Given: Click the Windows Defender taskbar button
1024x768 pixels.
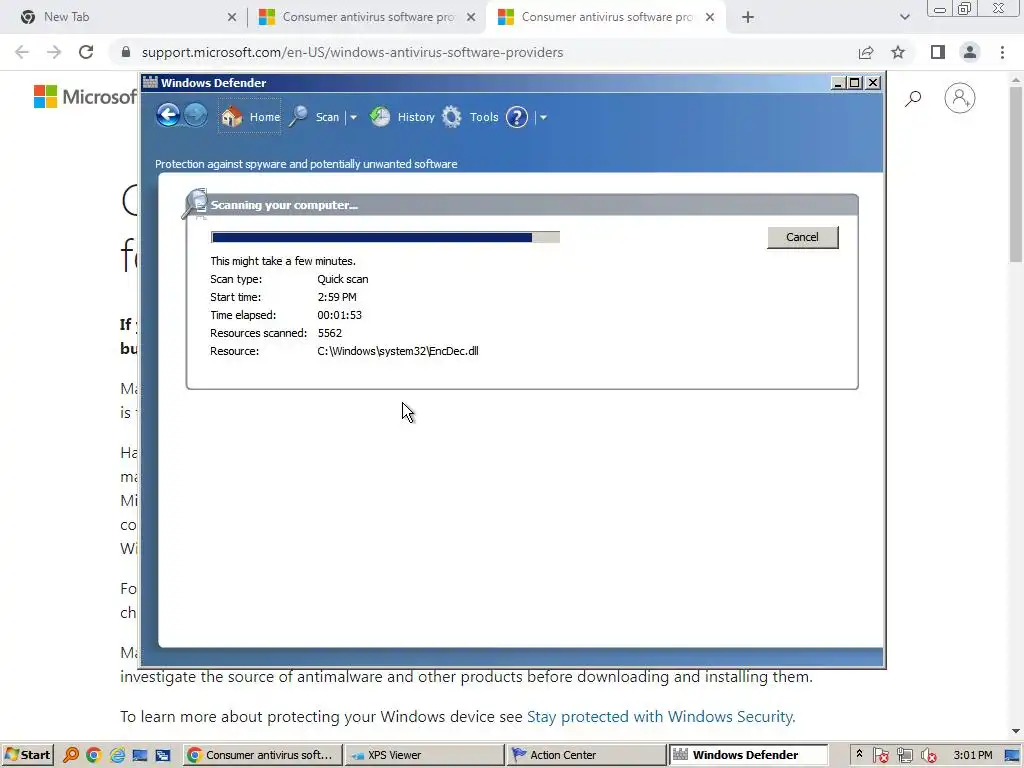Looking at the screenshot, I should (x=748, y=755).
